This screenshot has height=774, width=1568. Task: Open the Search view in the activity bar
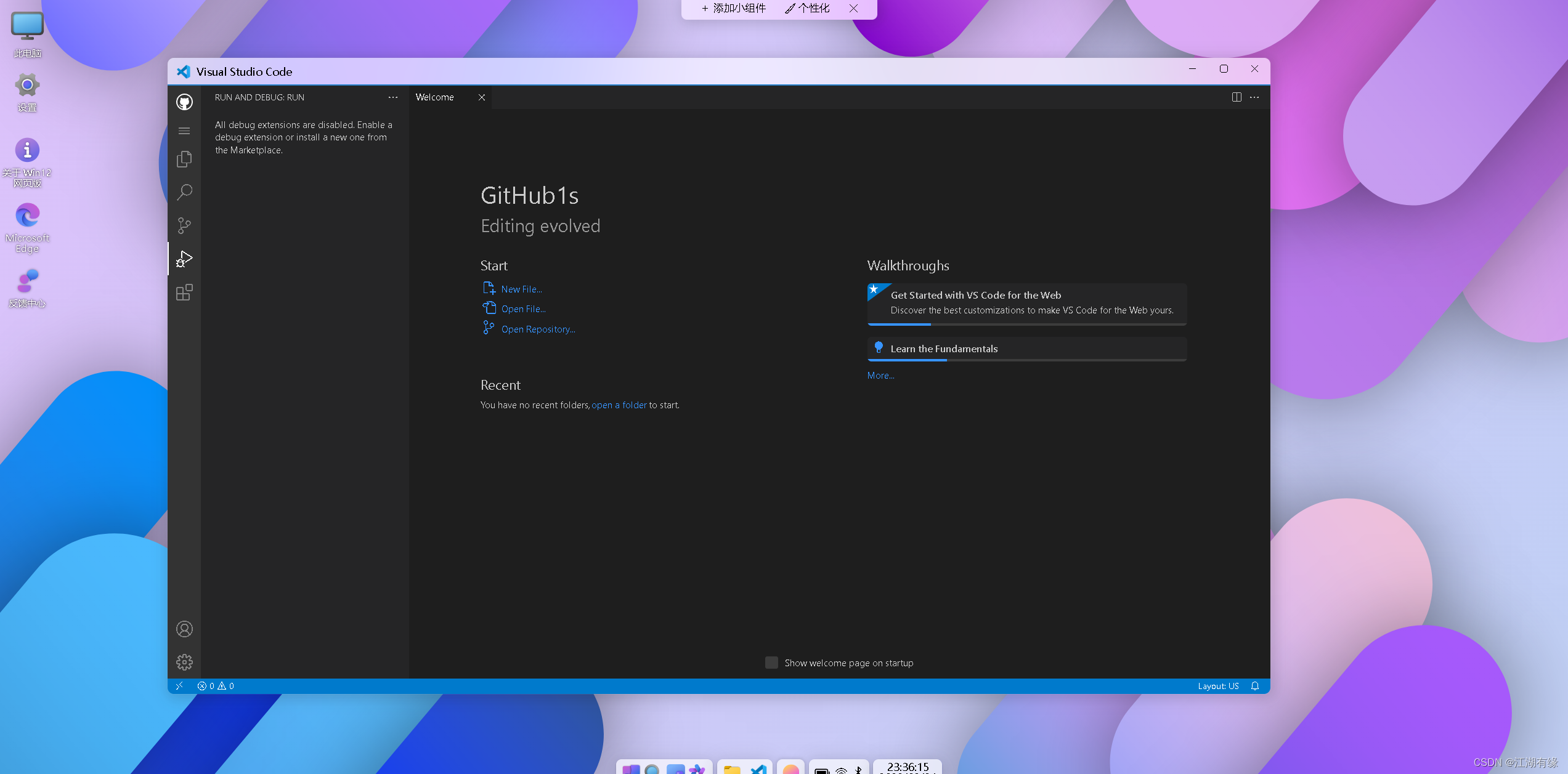click(184, 192)
